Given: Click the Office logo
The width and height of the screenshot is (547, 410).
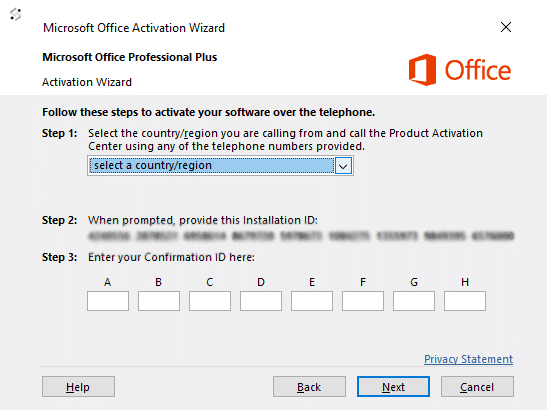Looking at the screenshot, I should [460, 70].
